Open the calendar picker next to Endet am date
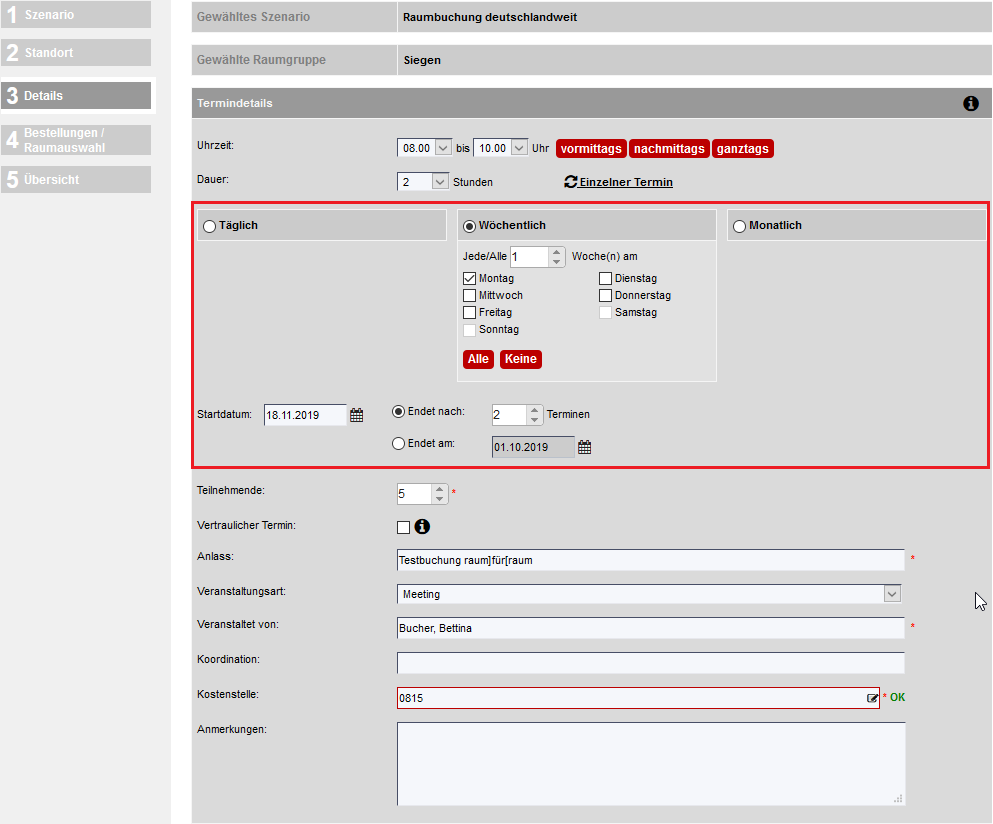Image resolution: width=993 pixels, height=824 pixels. [x=585, y=447]
